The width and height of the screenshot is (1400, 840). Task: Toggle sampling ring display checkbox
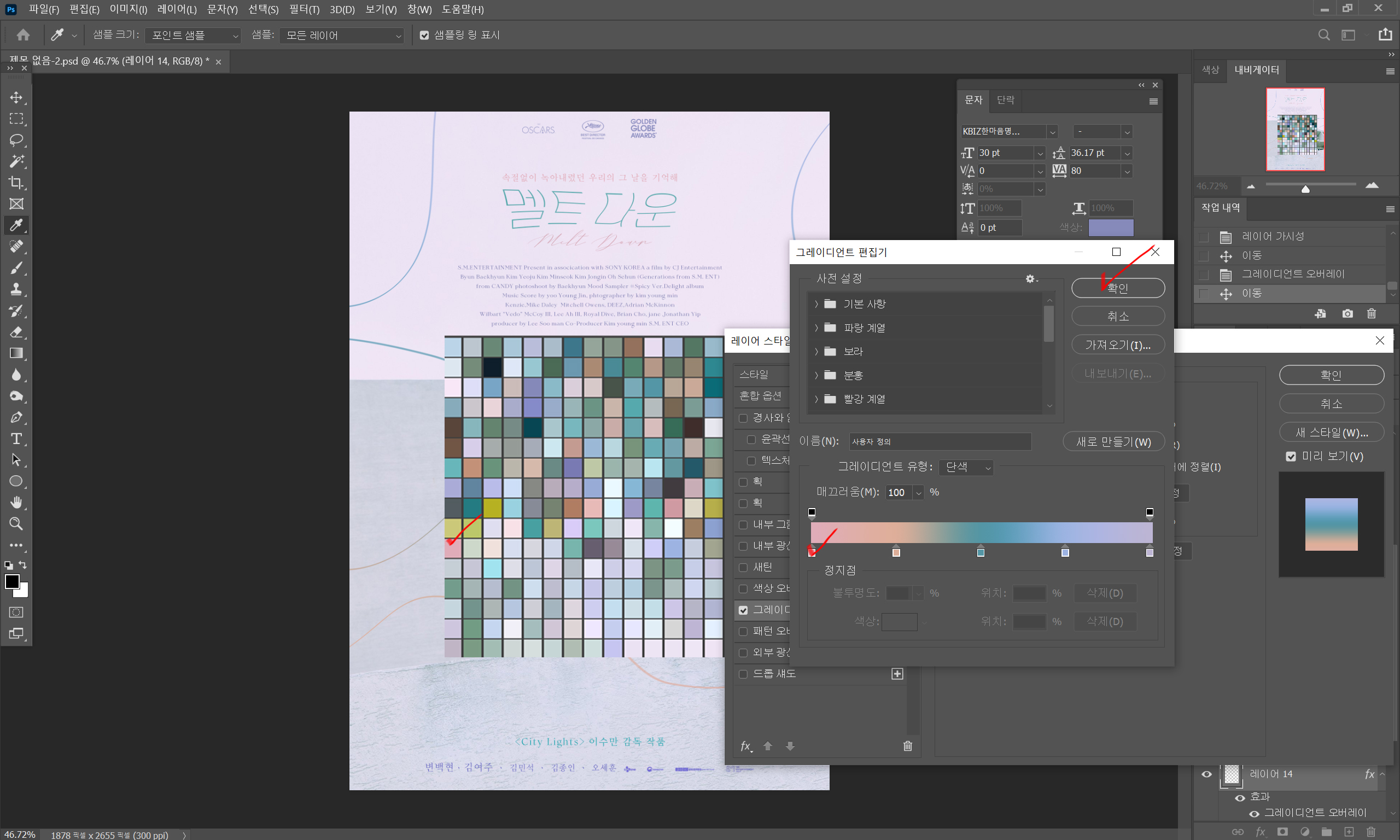[424, 35]
